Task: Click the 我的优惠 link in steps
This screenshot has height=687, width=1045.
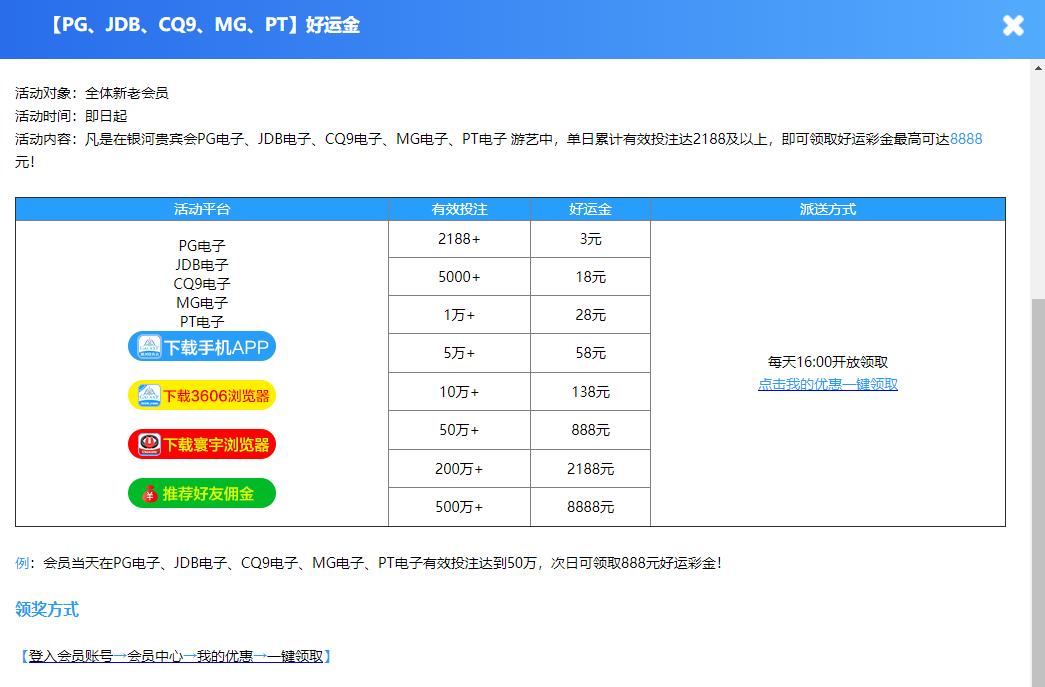Action: pos(225,656)
